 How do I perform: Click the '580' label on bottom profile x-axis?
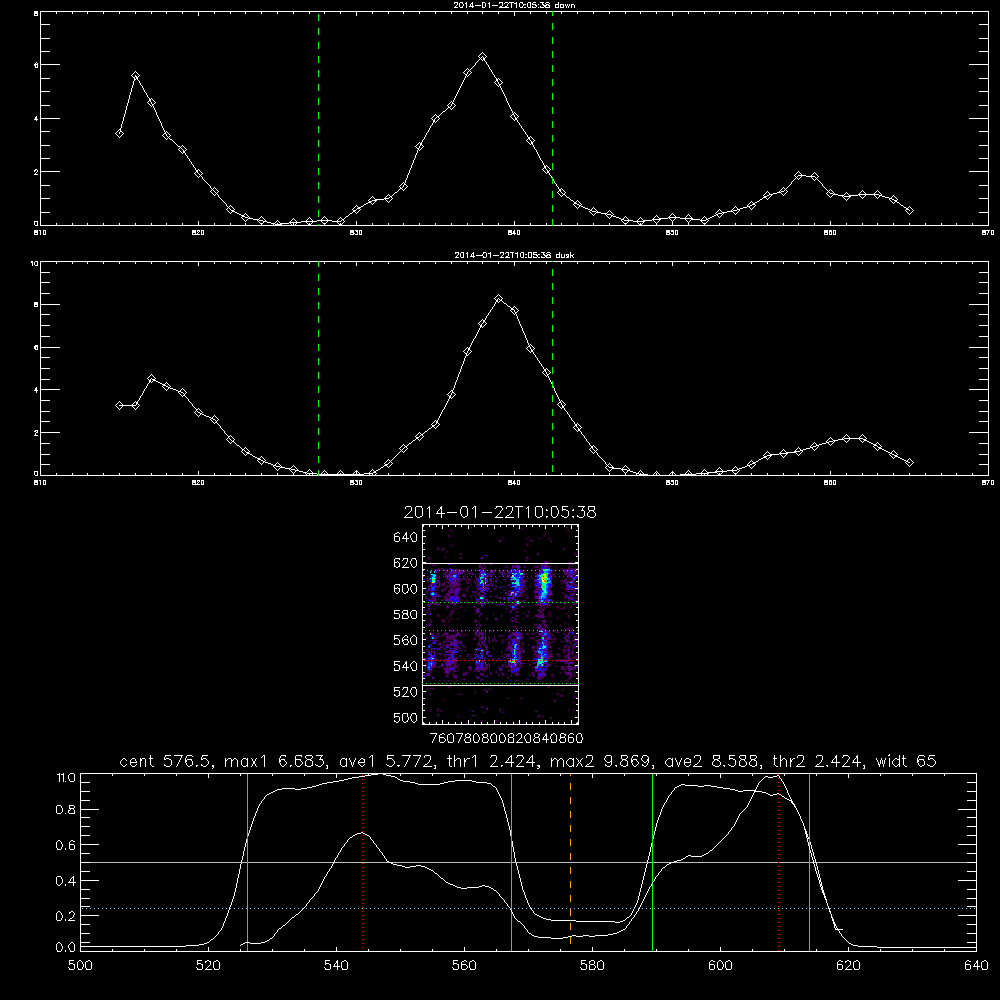tap(592, 966)
